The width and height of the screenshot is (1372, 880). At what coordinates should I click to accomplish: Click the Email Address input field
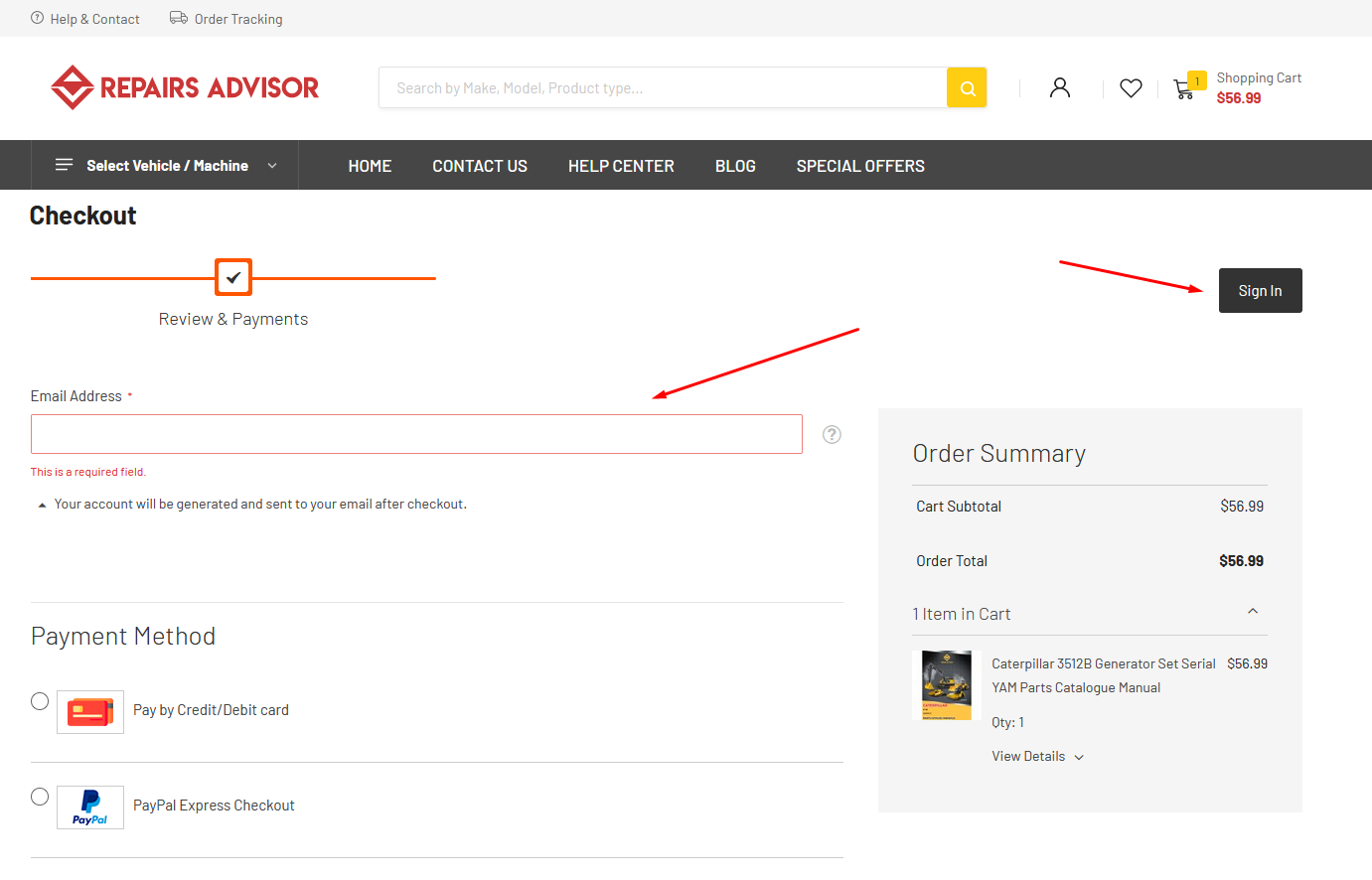(416, 434)
